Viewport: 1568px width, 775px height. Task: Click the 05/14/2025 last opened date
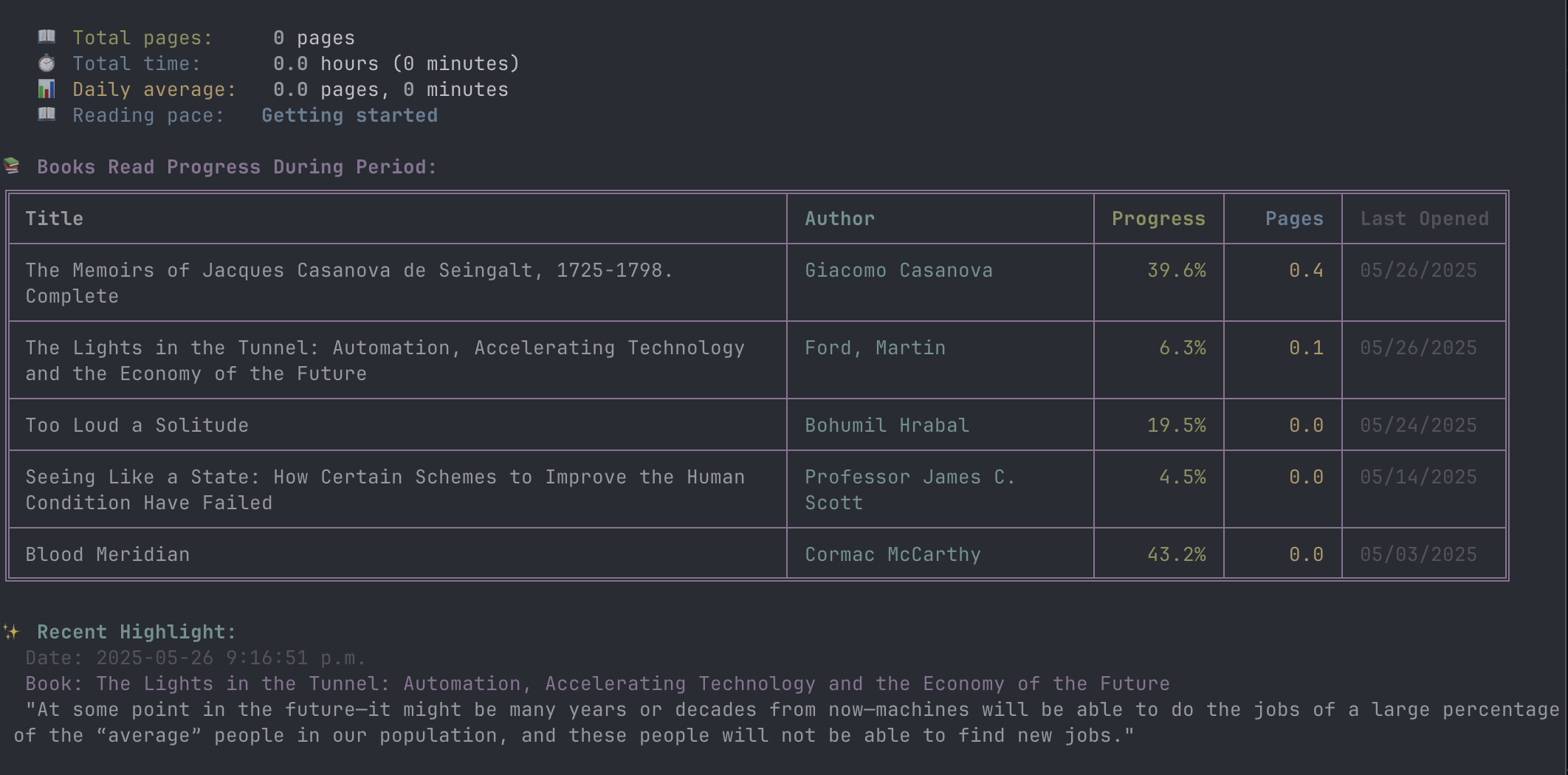tap(1418, 477)
